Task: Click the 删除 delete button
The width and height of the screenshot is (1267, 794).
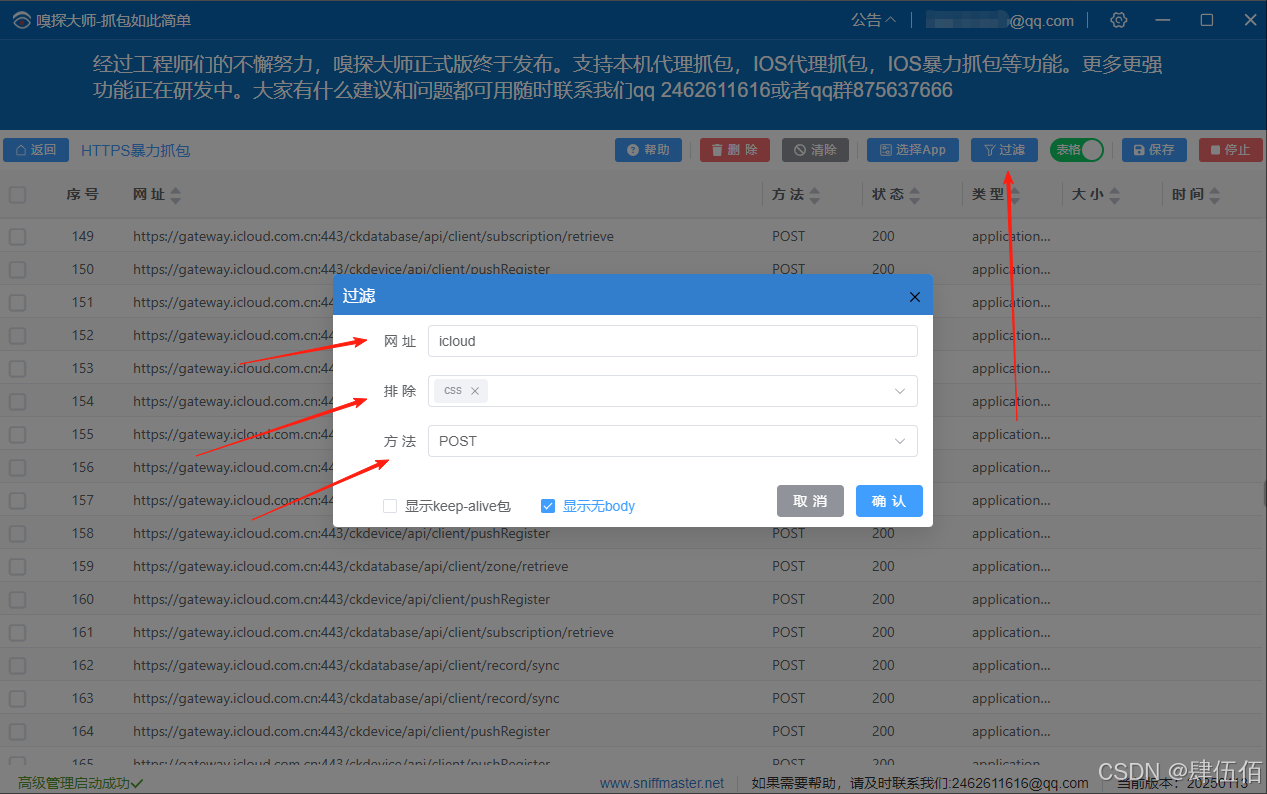Action: pyautogui.click(x=735, y=150)
